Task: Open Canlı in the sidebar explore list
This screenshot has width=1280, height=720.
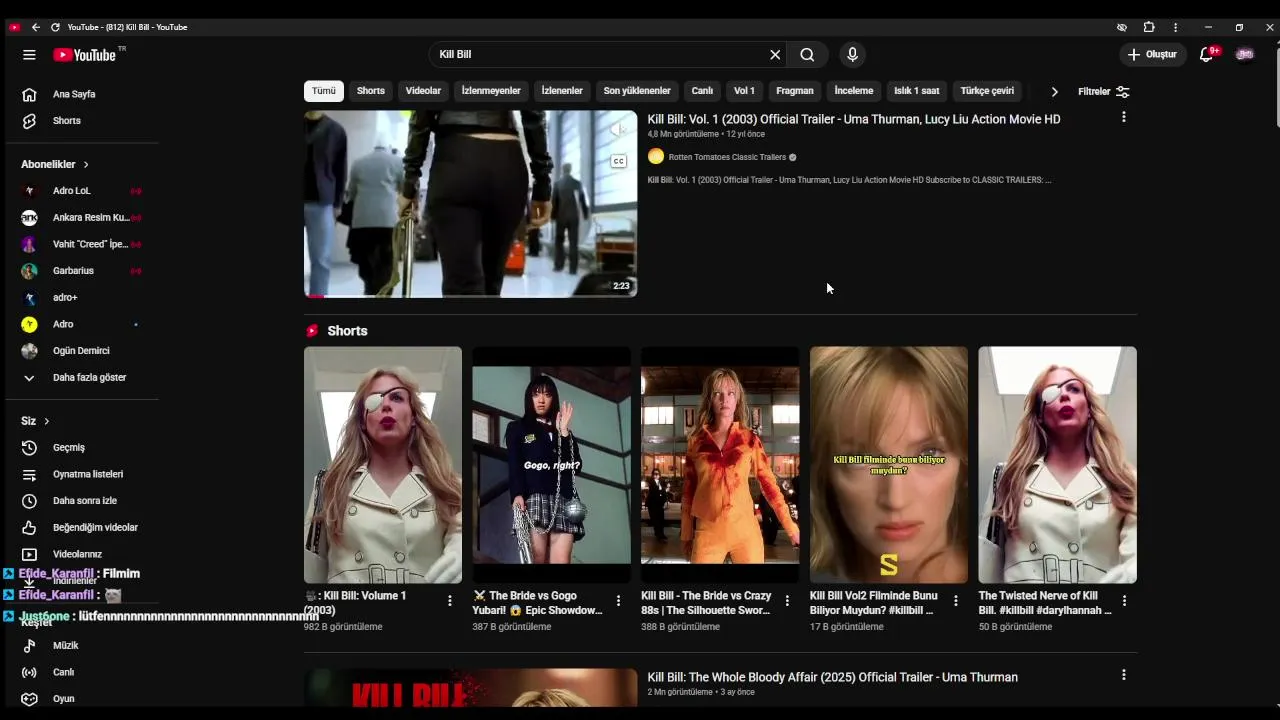Action: 80,672
